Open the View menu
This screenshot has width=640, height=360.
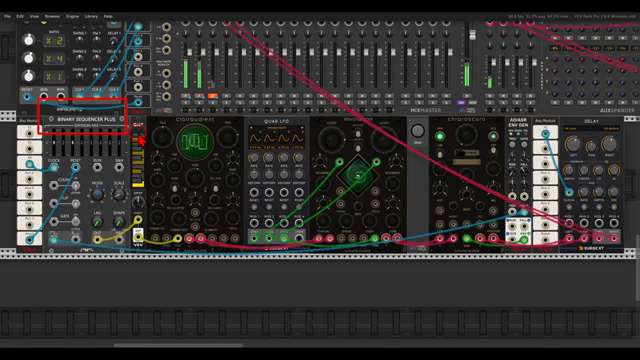(34, 16)
